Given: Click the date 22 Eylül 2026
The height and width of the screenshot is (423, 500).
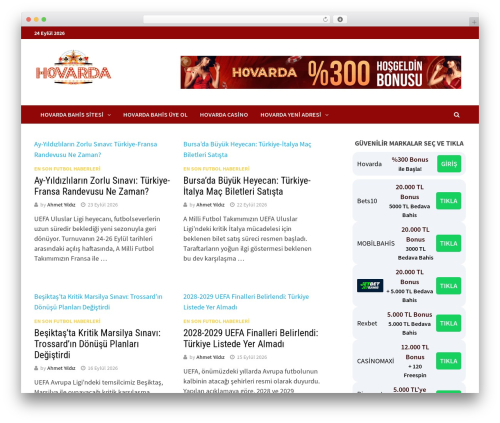Looking at the screenshot, I should tap(252, 205).
